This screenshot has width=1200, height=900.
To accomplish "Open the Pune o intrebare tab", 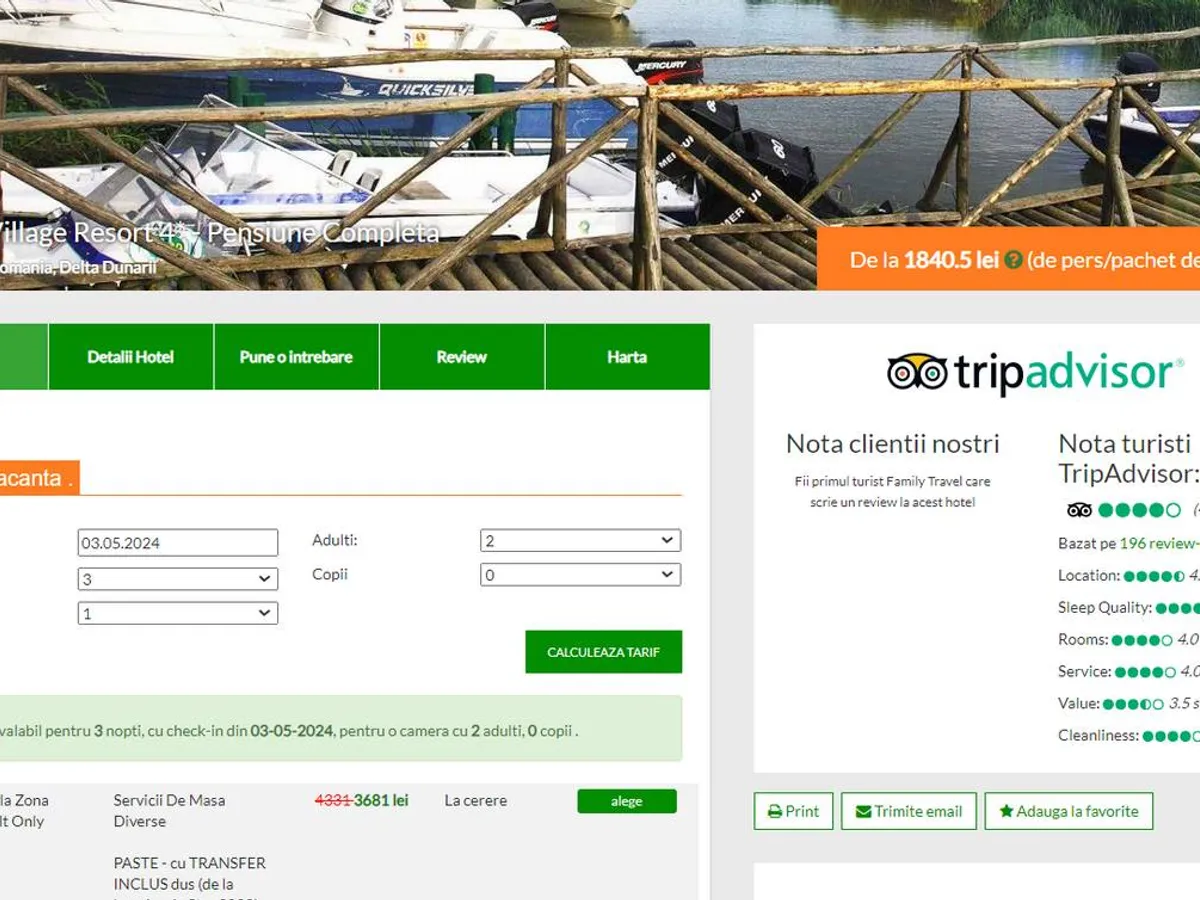I will (x=296, y=357).
